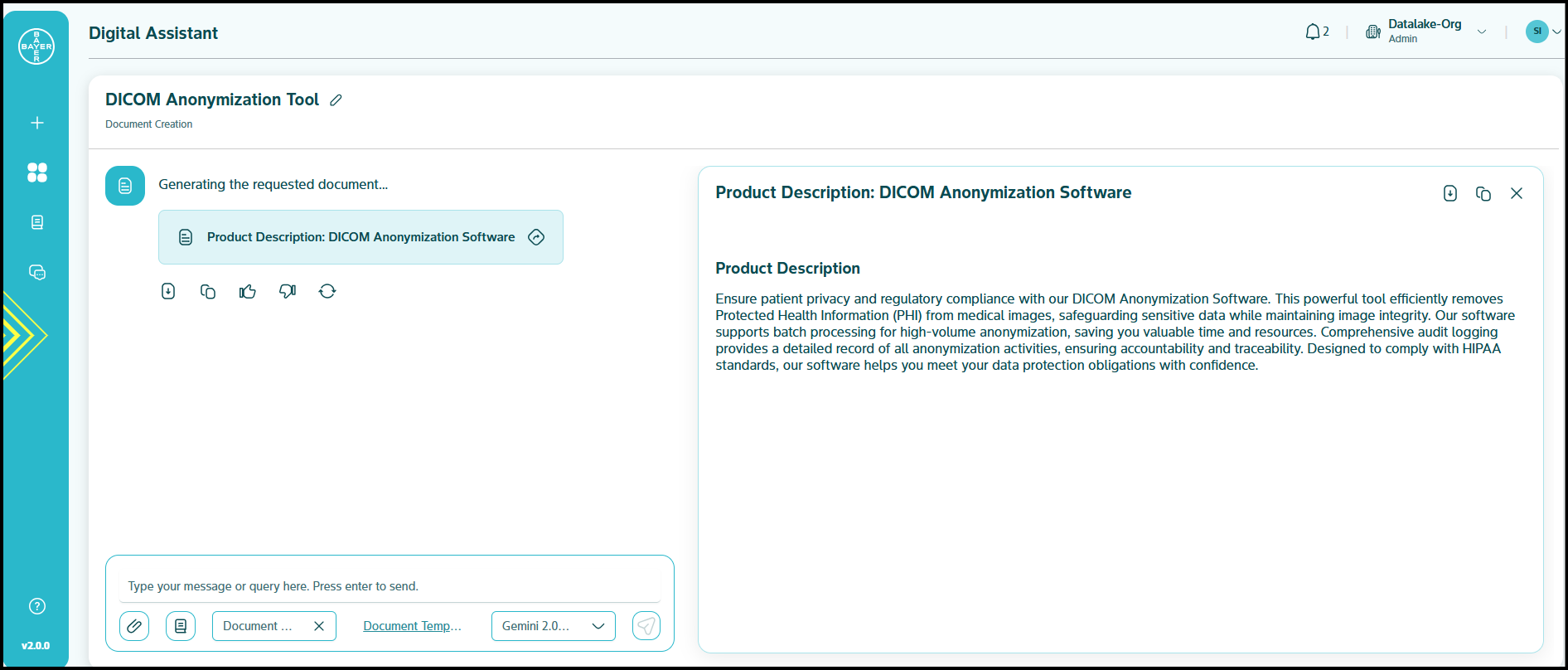Click the Document Temp... link
Image resolution: width=1568 pixels, height=670 pixels.
(x=412, y=626)
